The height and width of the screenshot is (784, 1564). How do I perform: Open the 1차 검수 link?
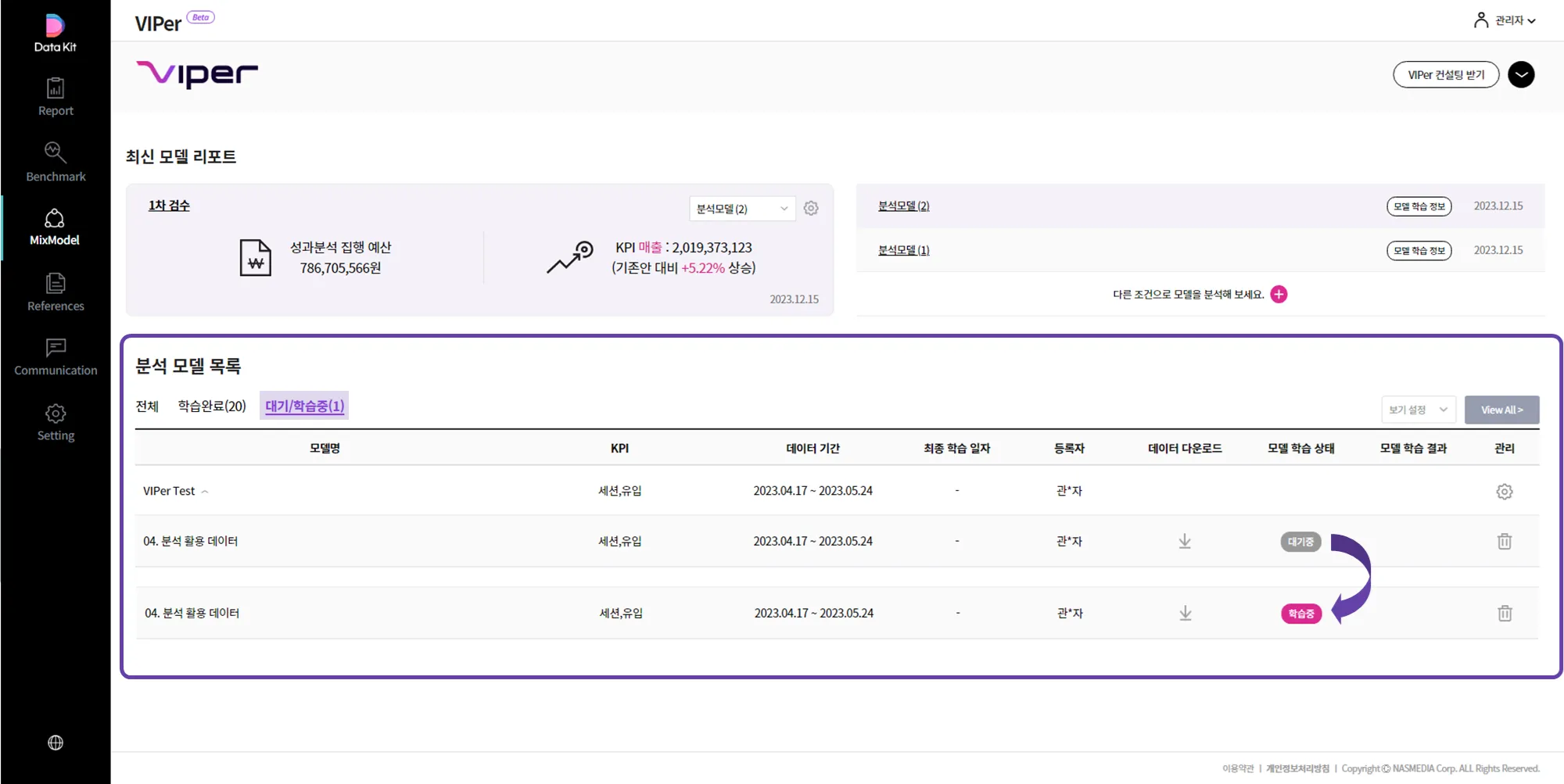tap(169, 206)
